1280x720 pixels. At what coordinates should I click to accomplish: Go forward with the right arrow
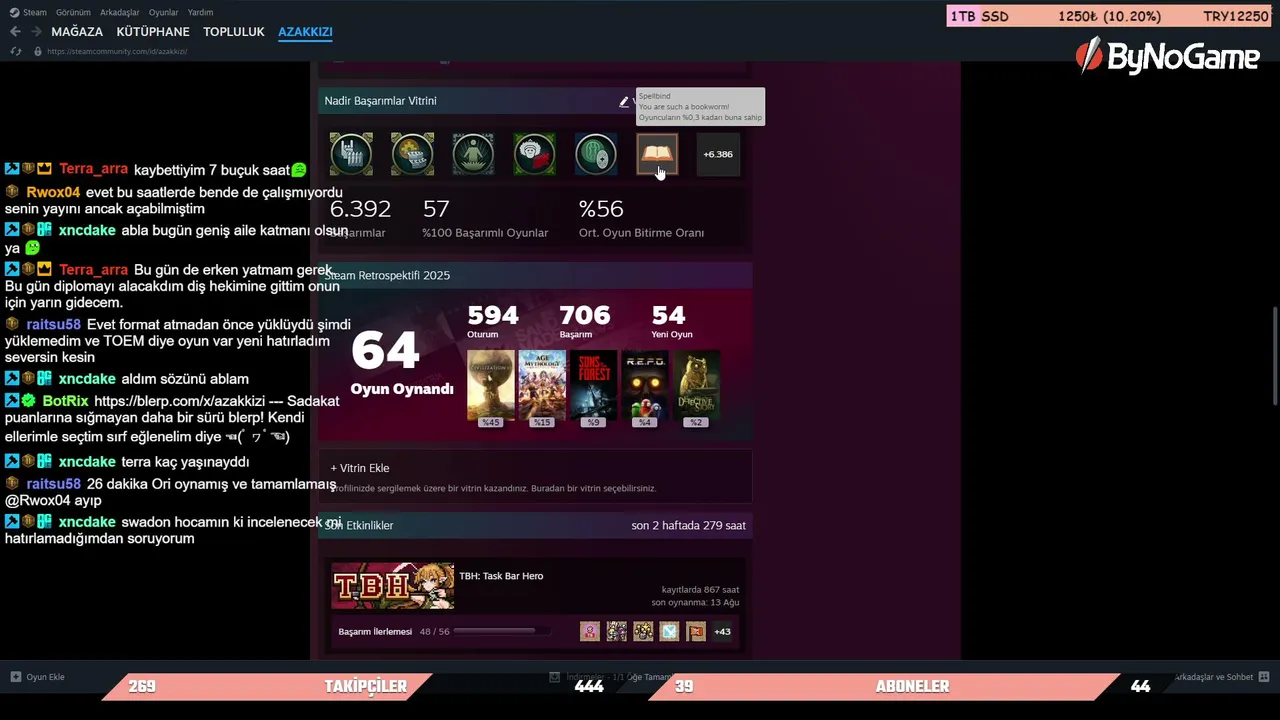(36, 32)
